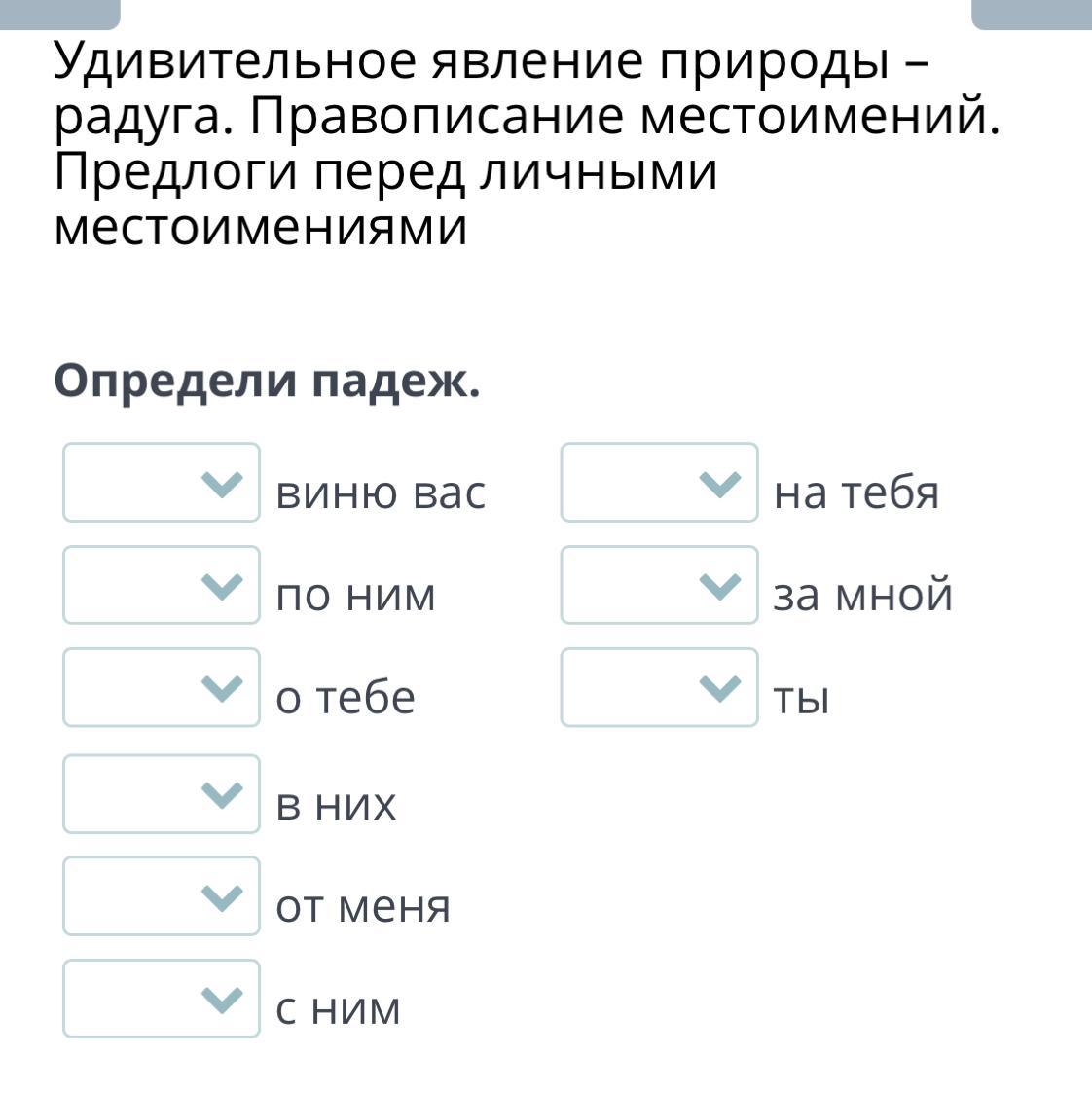This screenshot has width=1092, height=1093.
Task: Expand the case dropdown for "за мной"
Action: (659, 585)
